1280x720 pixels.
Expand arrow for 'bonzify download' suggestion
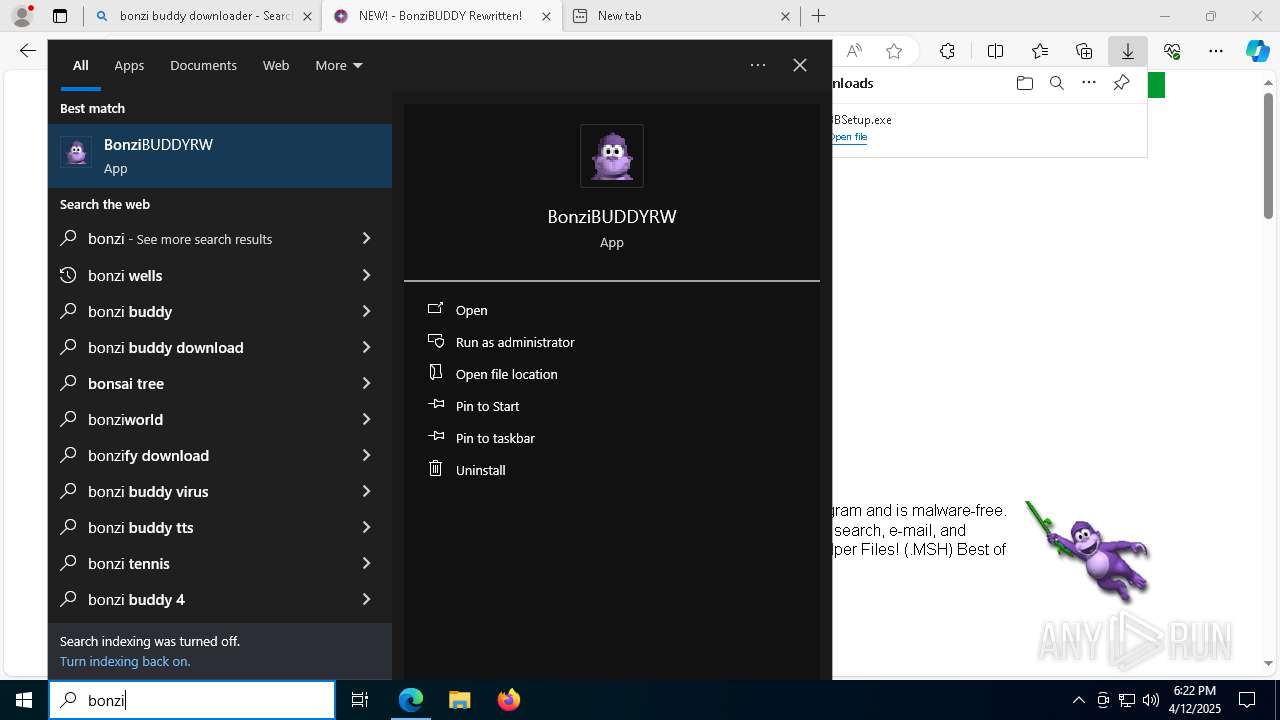pyautogui.click(x=366, y=455)
